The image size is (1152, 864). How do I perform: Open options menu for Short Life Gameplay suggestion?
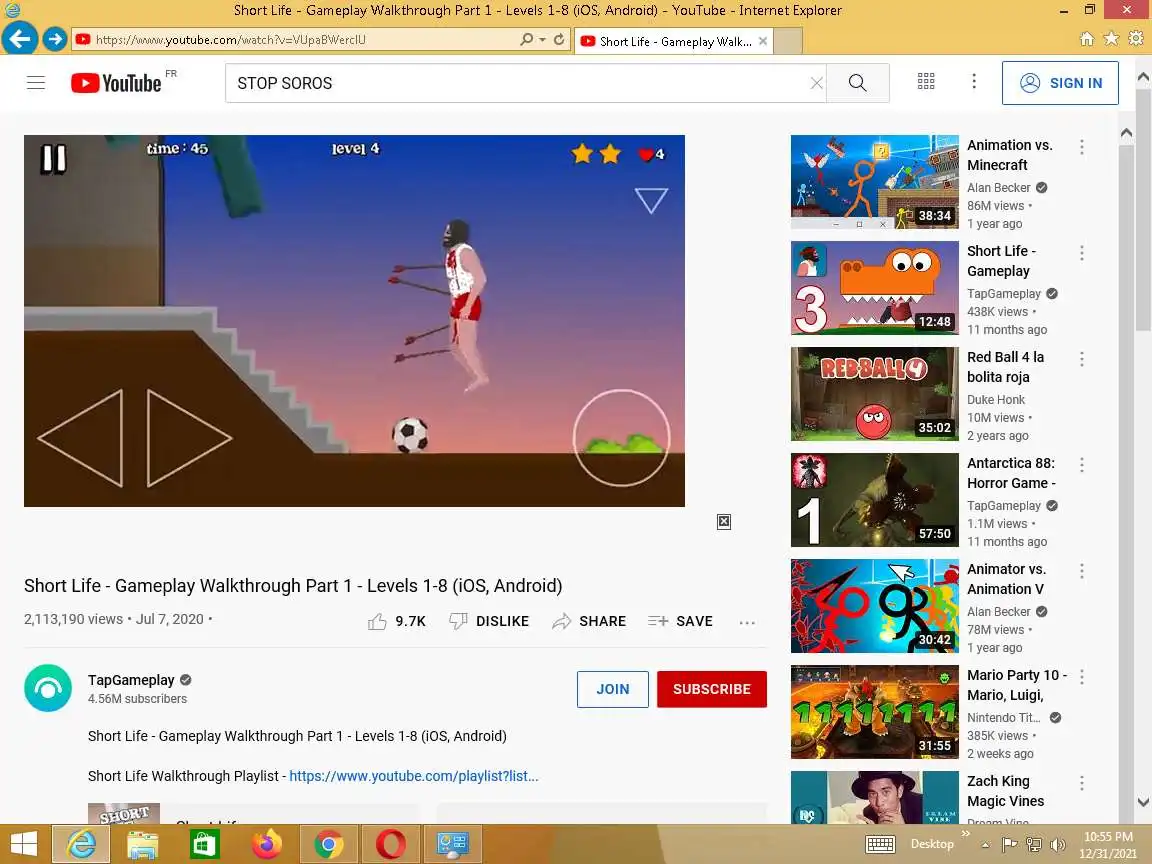1081,253
